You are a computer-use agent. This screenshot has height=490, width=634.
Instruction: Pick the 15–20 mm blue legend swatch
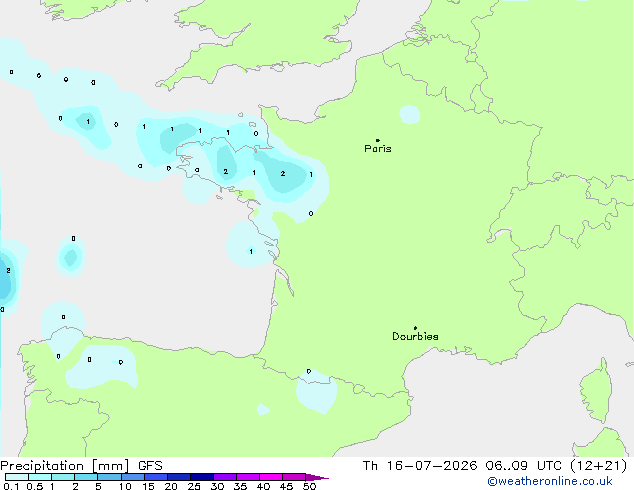coord(155,477)
